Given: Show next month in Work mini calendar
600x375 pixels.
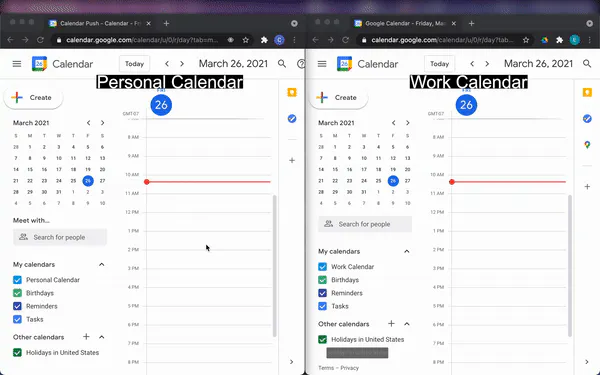Looking at the screenshot, I should [408, 123].
